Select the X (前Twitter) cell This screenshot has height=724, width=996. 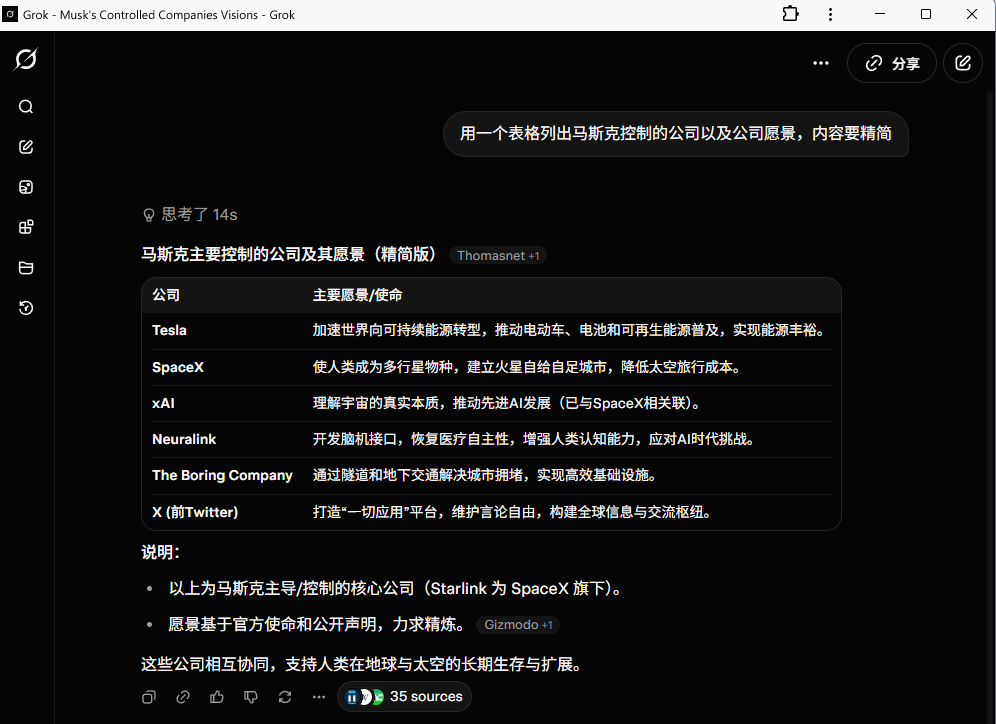(x=195, y=512)
